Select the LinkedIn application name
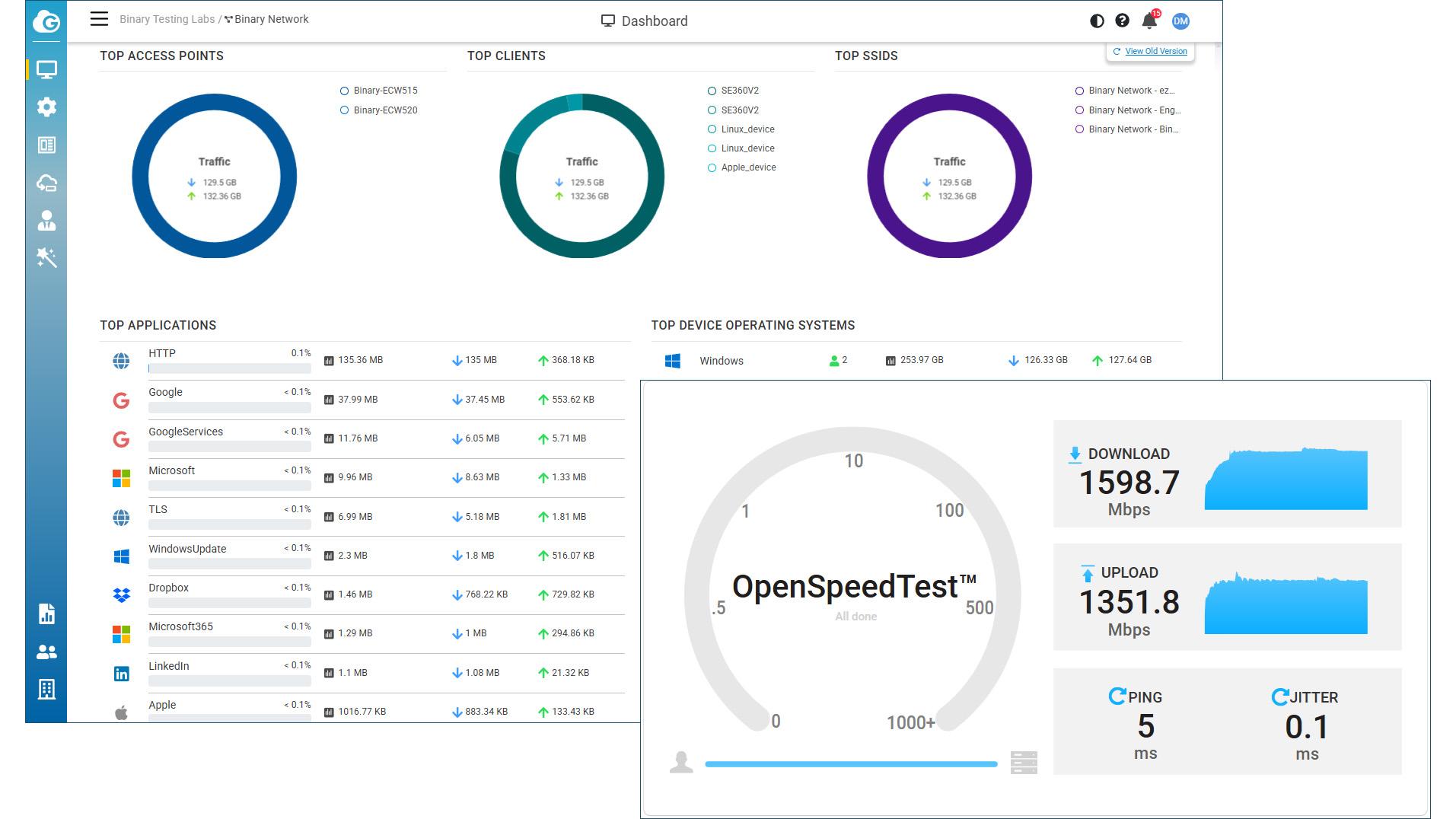This screenshot has height=819, width=1456. 168,666
